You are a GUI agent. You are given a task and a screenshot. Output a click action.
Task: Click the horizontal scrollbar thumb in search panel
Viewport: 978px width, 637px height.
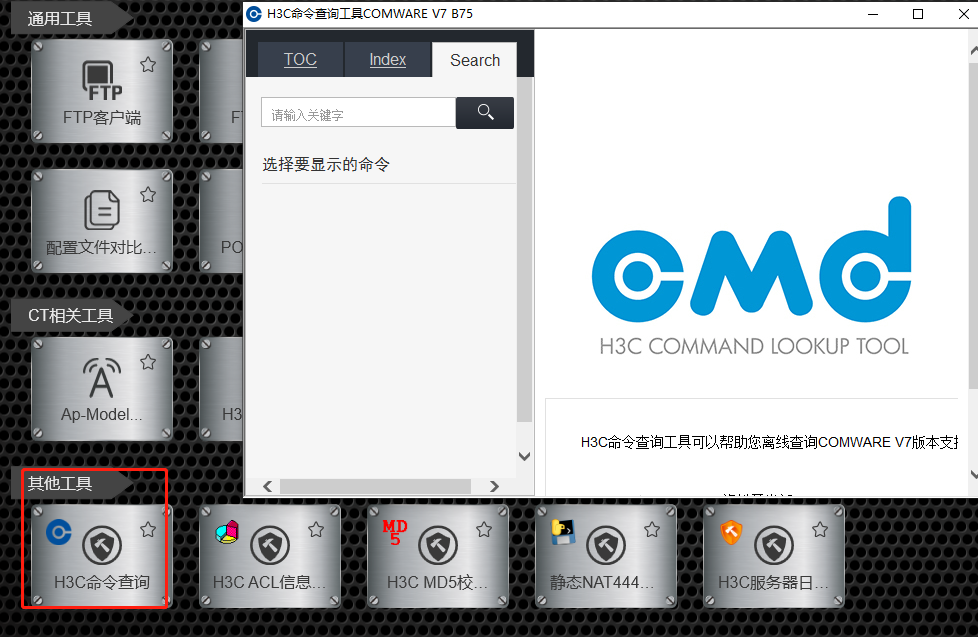click(x=375, y=486)
